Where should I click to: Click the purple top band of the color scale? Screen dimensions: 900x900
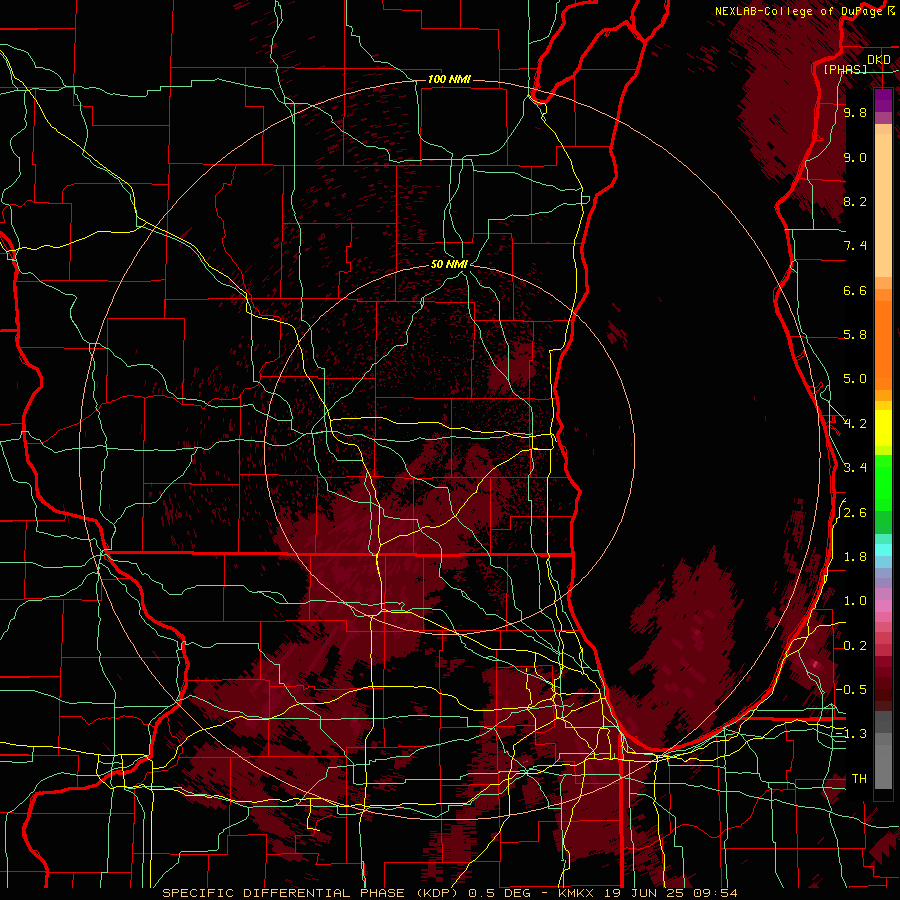click(883, 100)
